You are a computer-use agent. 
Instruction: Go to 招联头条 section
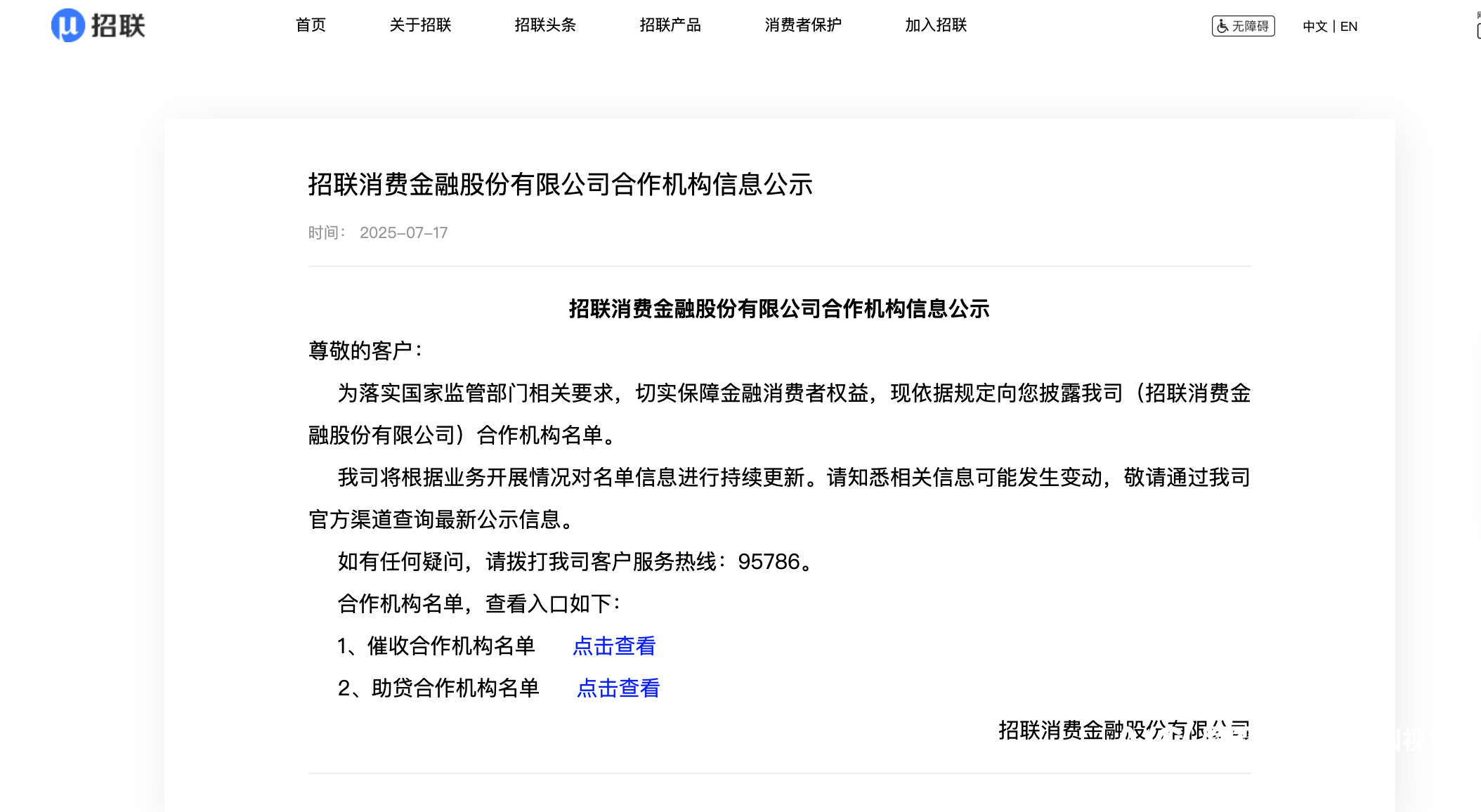click(x=545, y=25)
